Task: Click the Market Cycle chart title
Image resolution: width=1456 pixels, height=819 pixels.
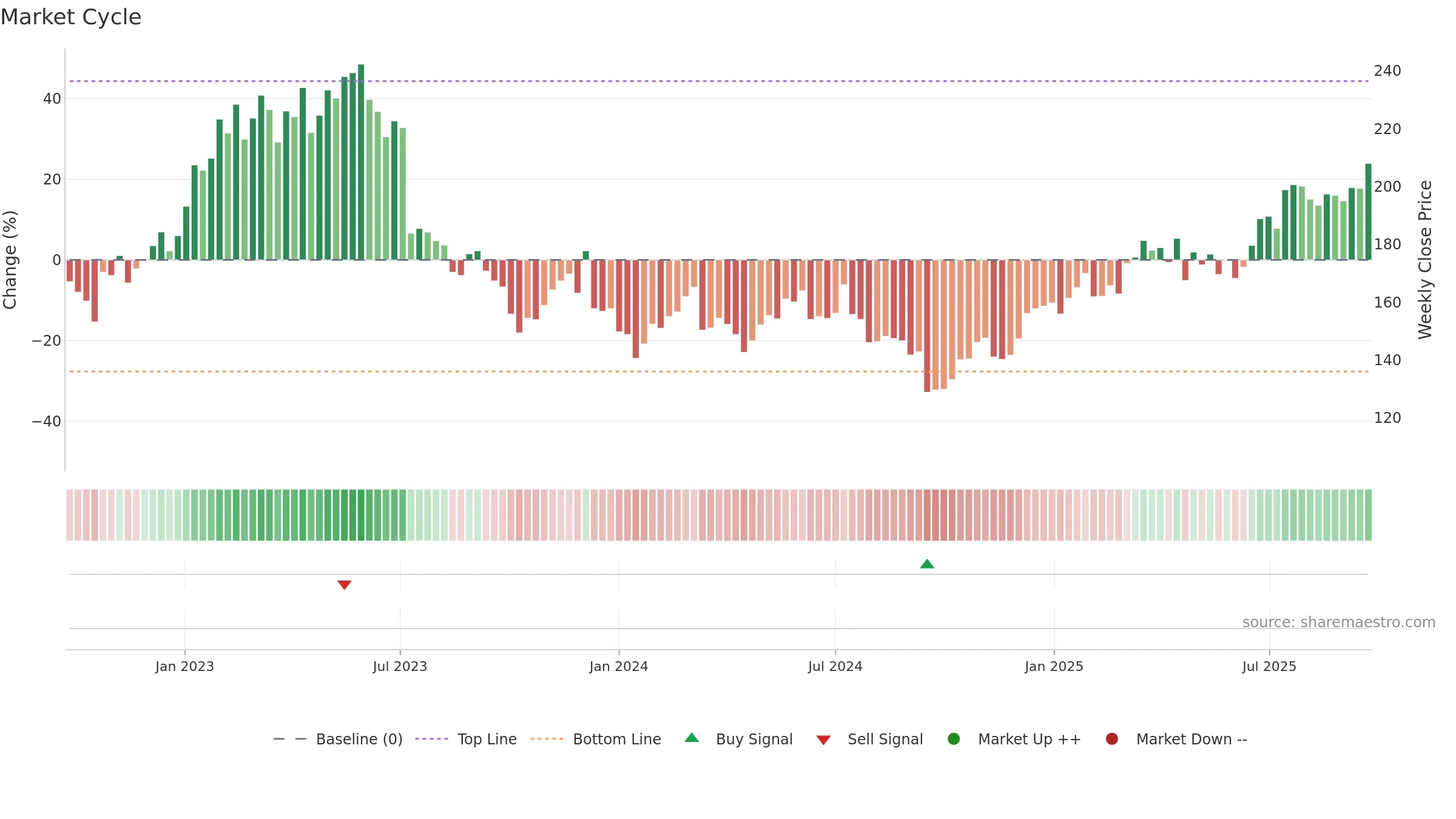Action: click(x=71, y=17)
